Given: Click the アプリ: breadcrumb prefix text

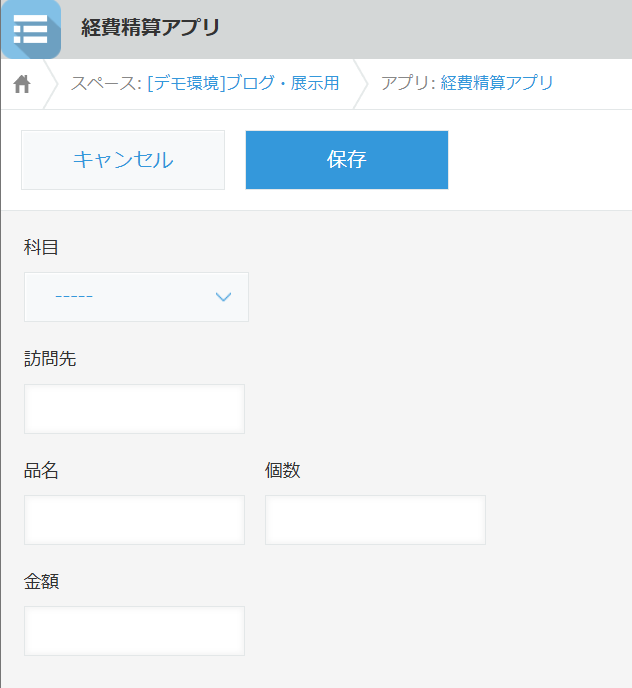Looking at the screenshot, I should [x=408, y=83].
